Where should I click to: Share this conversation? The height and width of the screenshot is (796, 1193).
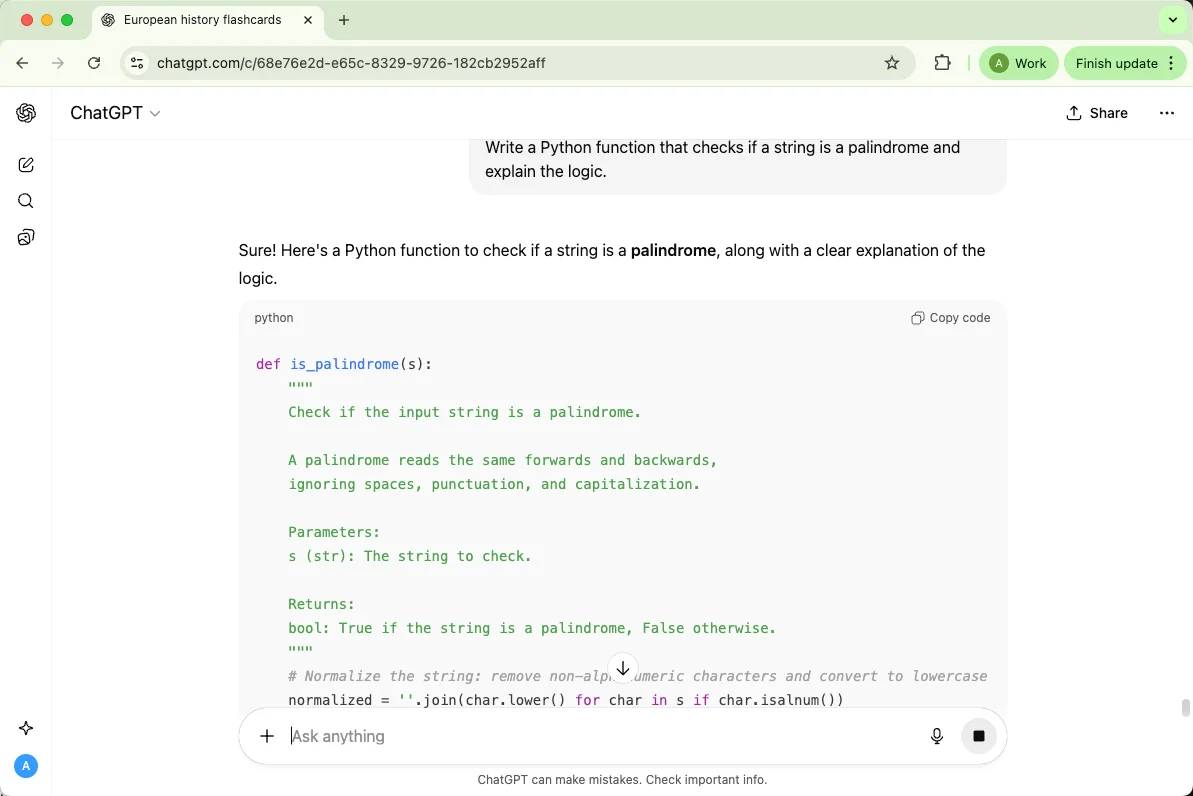click(1097, 113)
